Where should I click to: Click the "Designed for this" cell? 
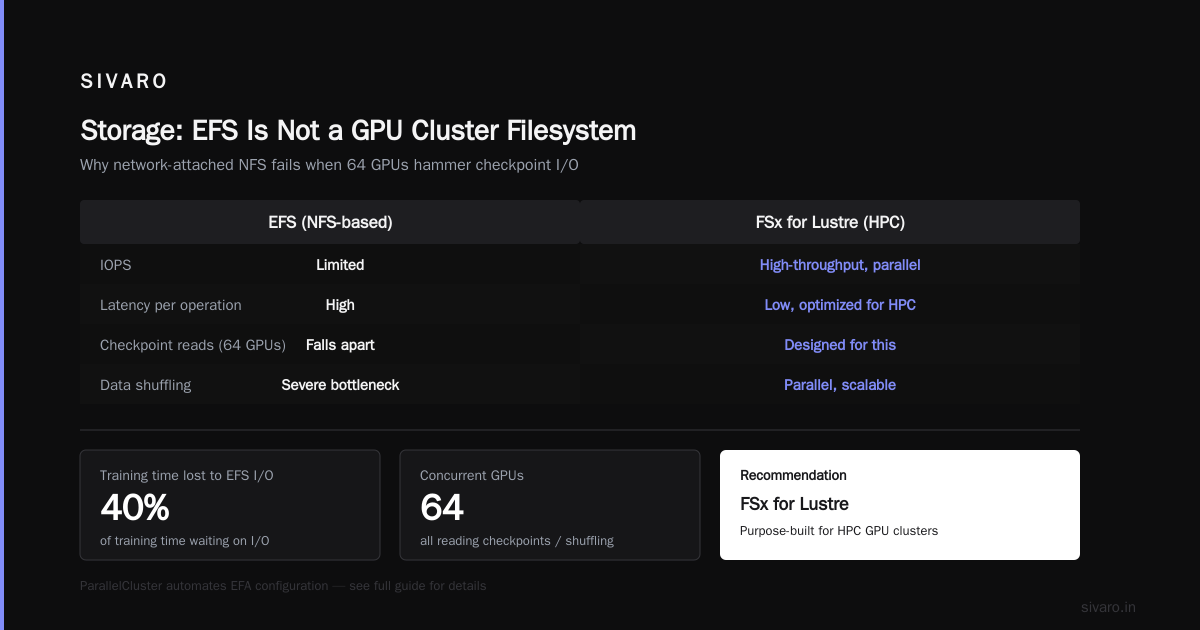(x=840, y=345)
